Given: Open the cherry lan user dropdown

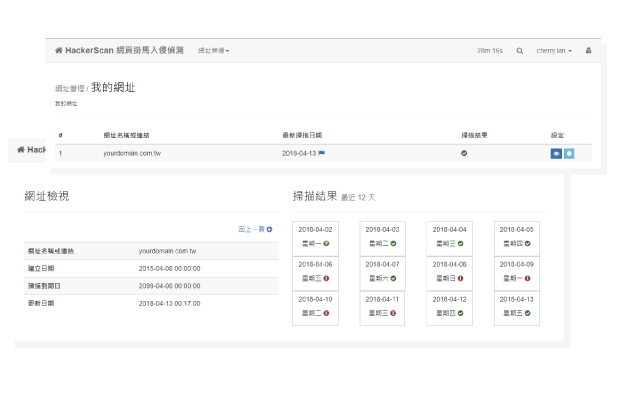Looking at the screenshot, I should pyautogui.click(x=554, y=50).
